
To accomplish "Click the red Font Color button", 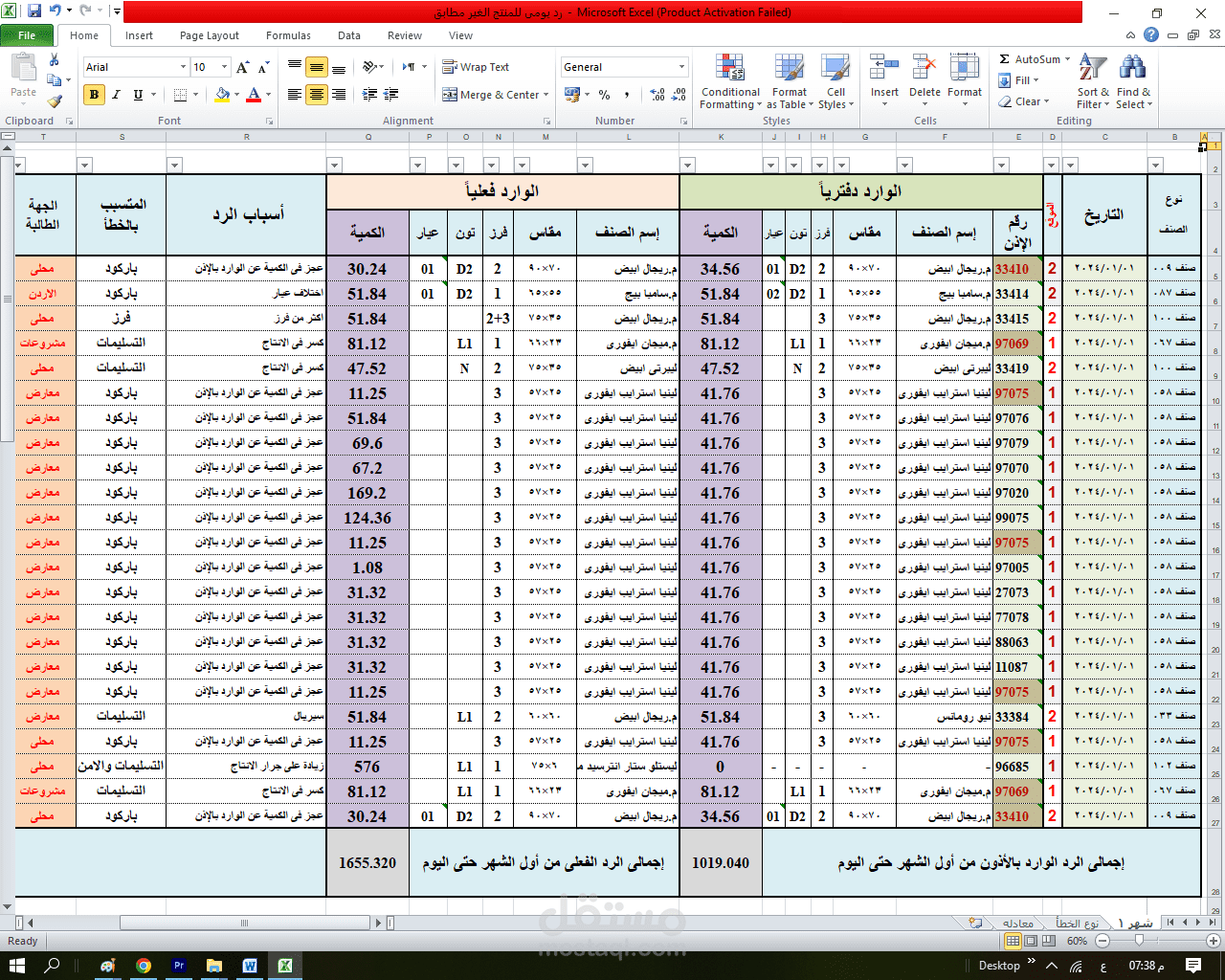I will (x=254, y=95).
